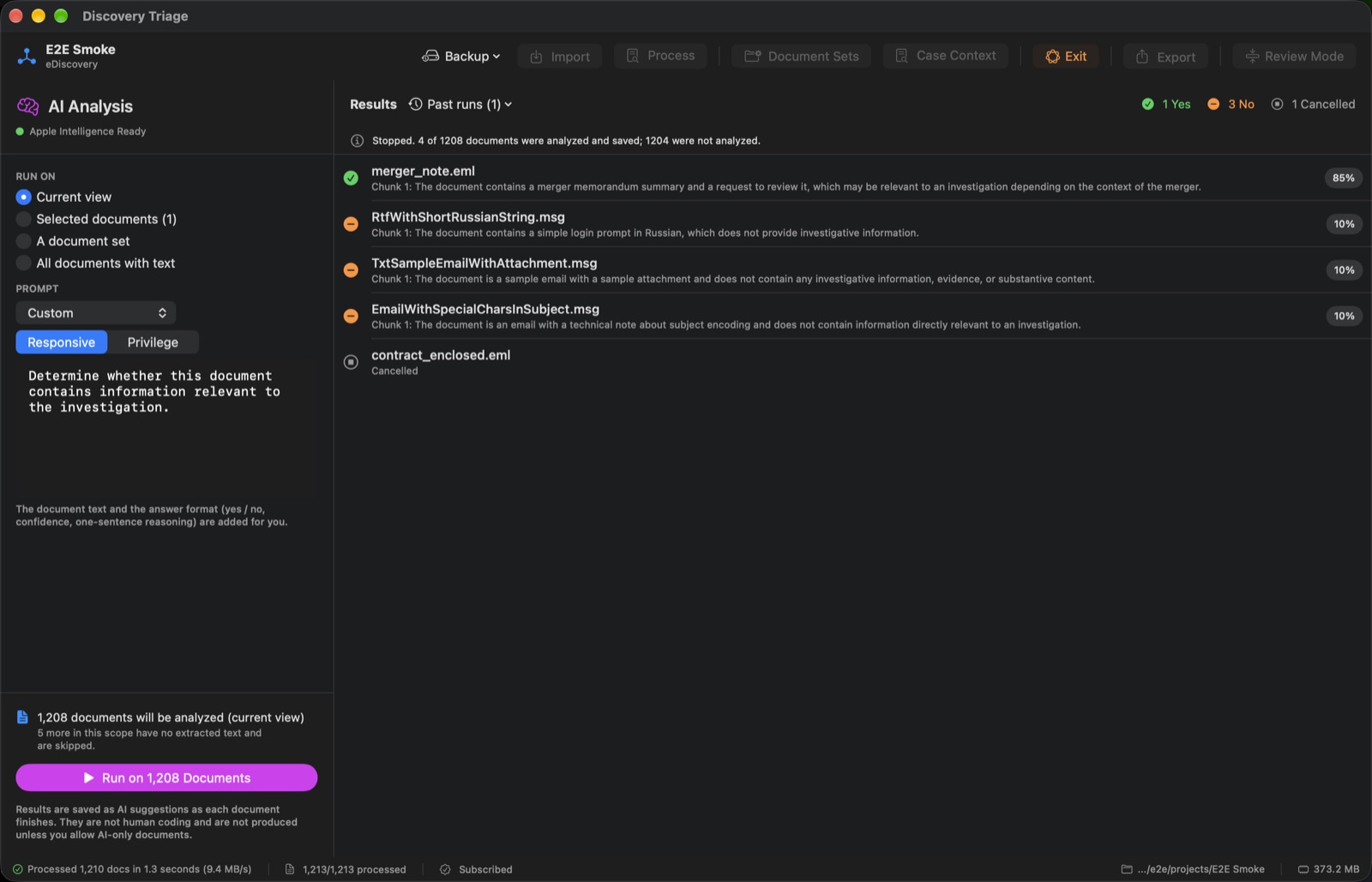This screenshot has width=1372, height=882.
Task: Select the Selected documents (1) radio option
Action: click(23, 219)
